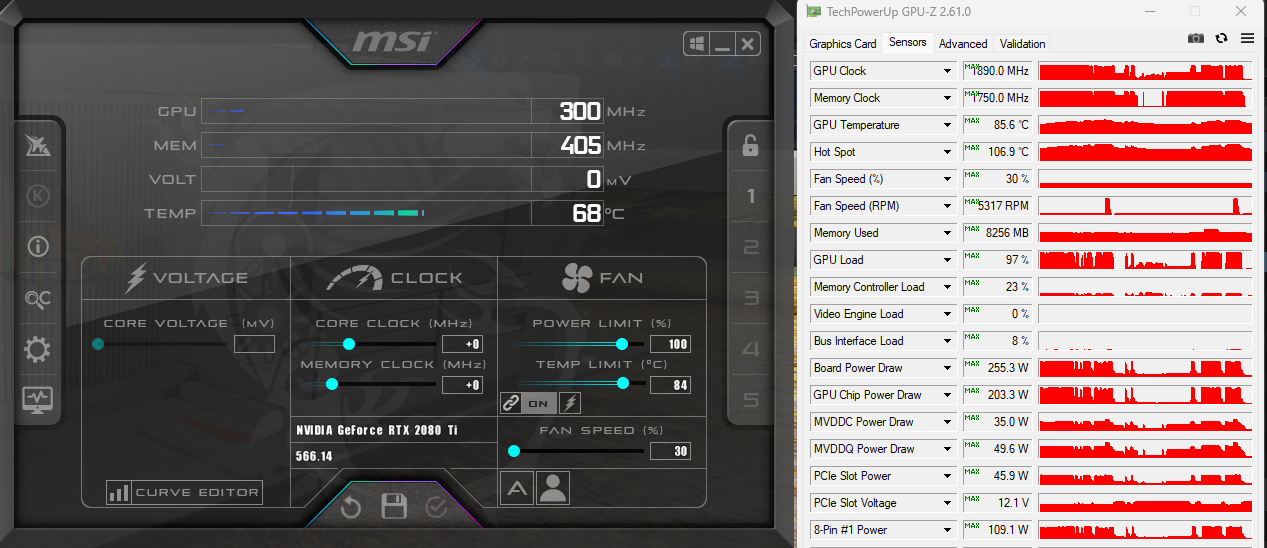Click the Memory Clock +0 value field
Screen dimensions: 1267x548
point(462,385)
